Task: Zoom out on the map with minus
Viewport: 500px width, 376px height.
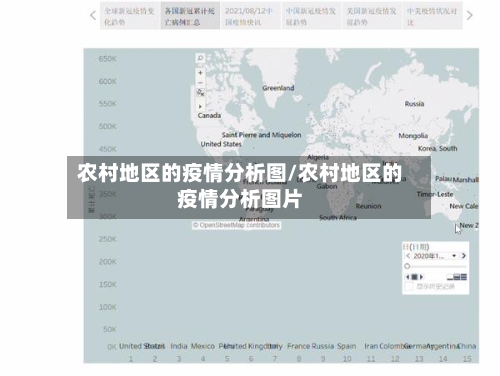Action: [200, 82]
